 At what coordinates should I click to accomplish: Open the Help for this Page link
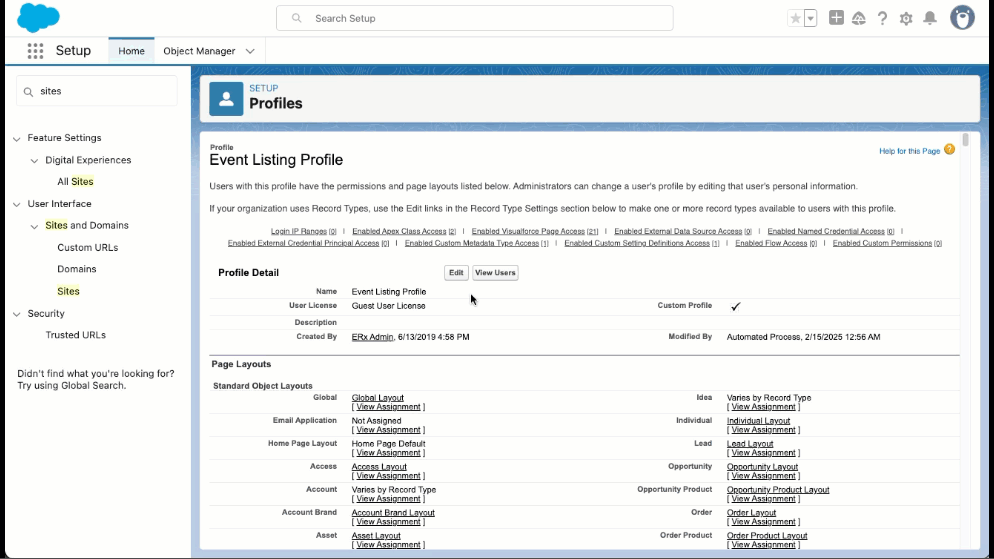click(x=909, y=151)
